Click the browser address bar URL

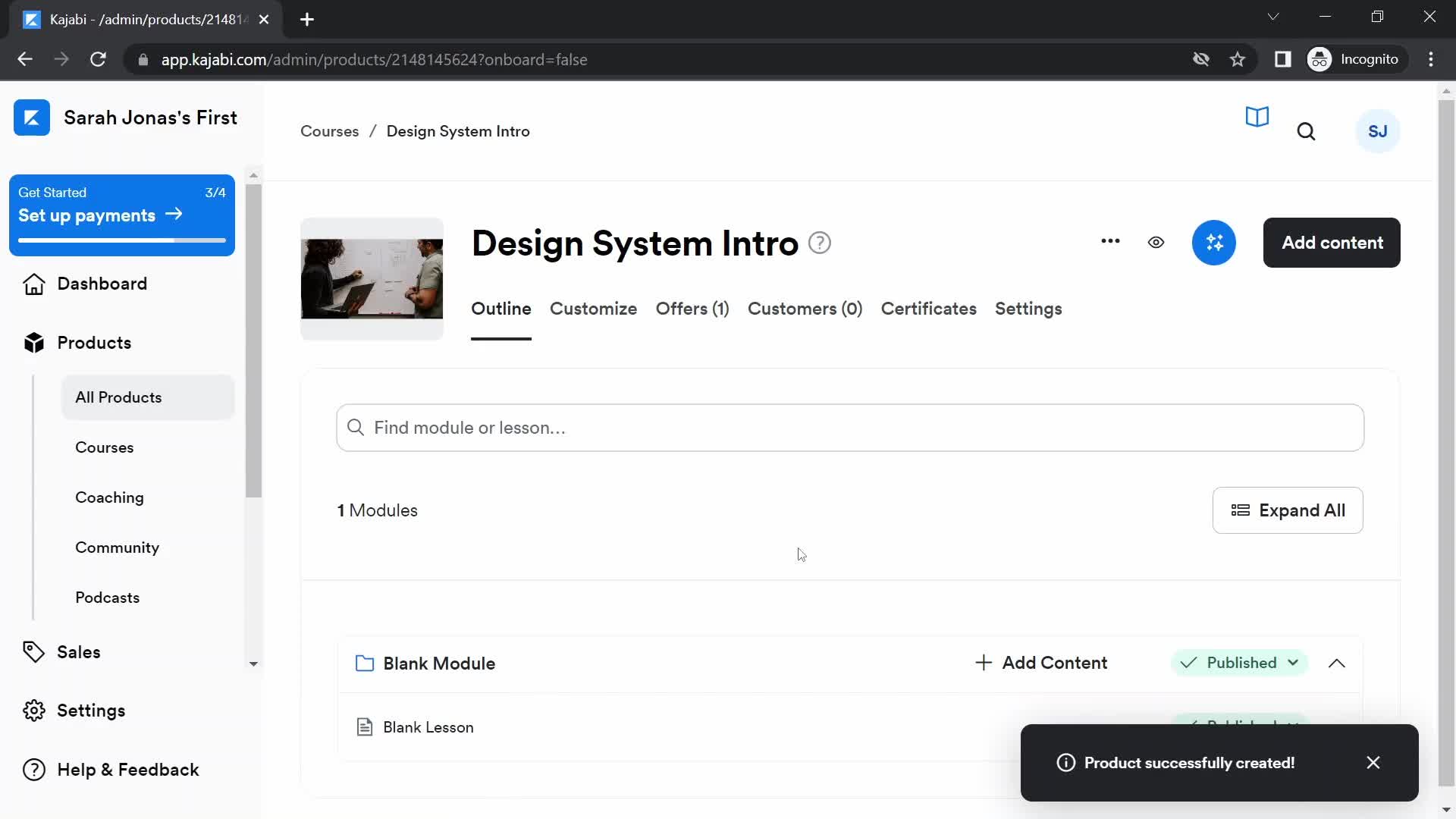pyautogui.click(x=374, y=59)
